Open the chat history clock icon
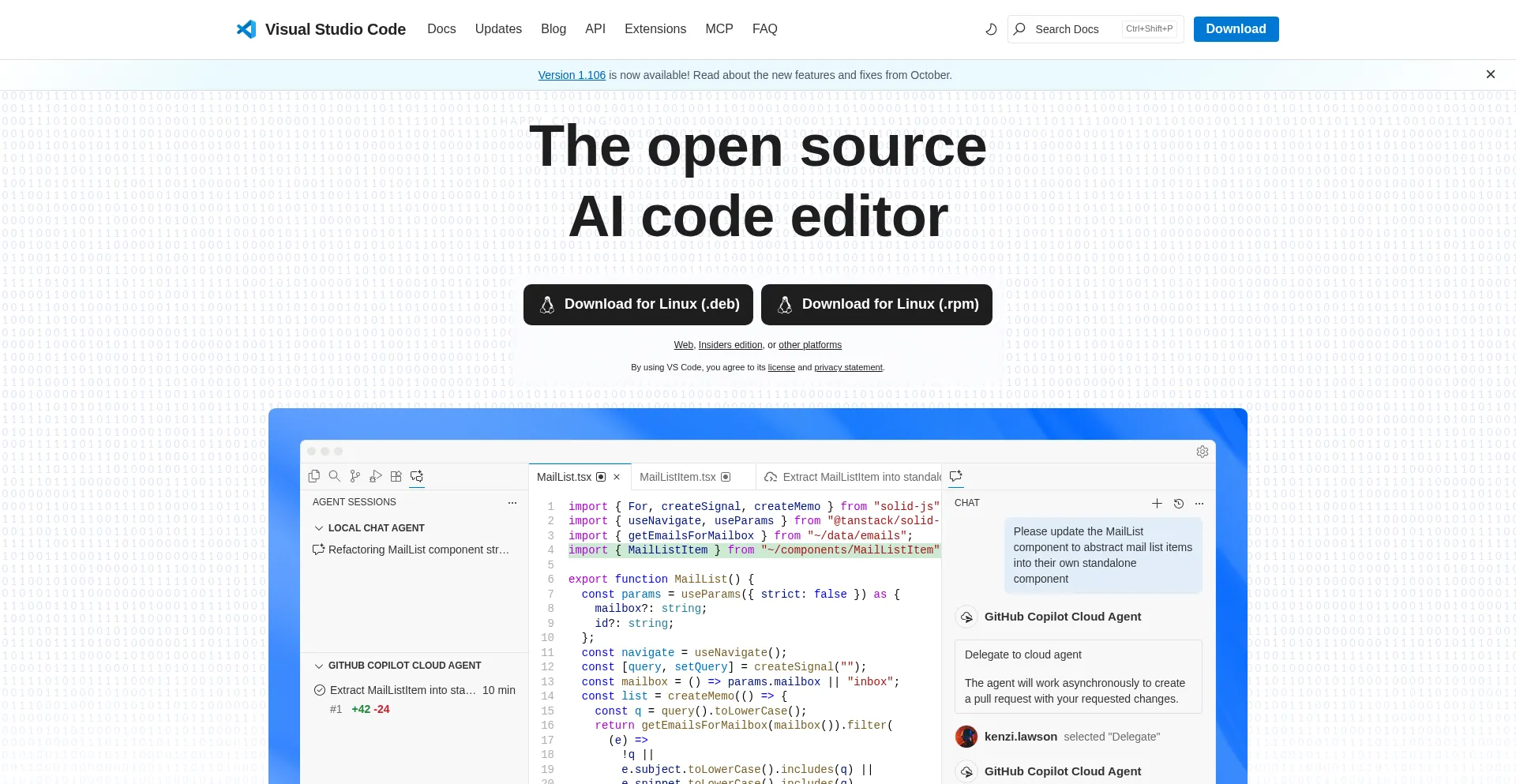This screenshot has height=784, width=1516. (x=1179, y=503)
